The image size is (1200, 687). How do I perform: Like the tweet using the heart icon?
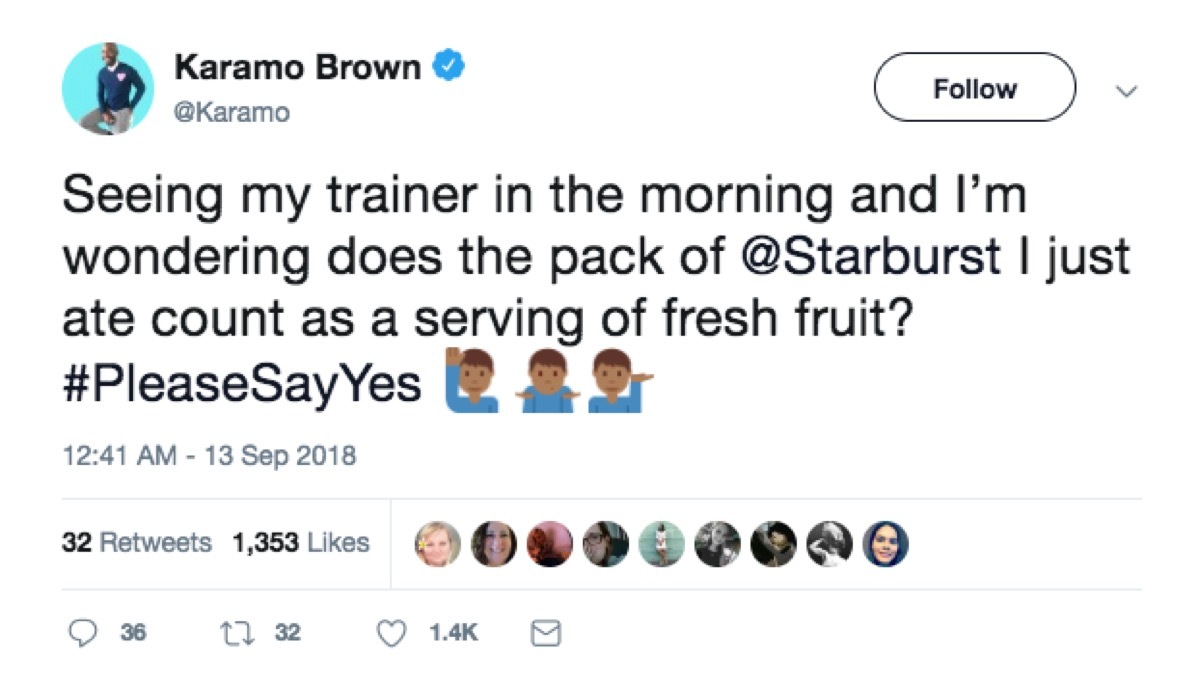point(389,632)
